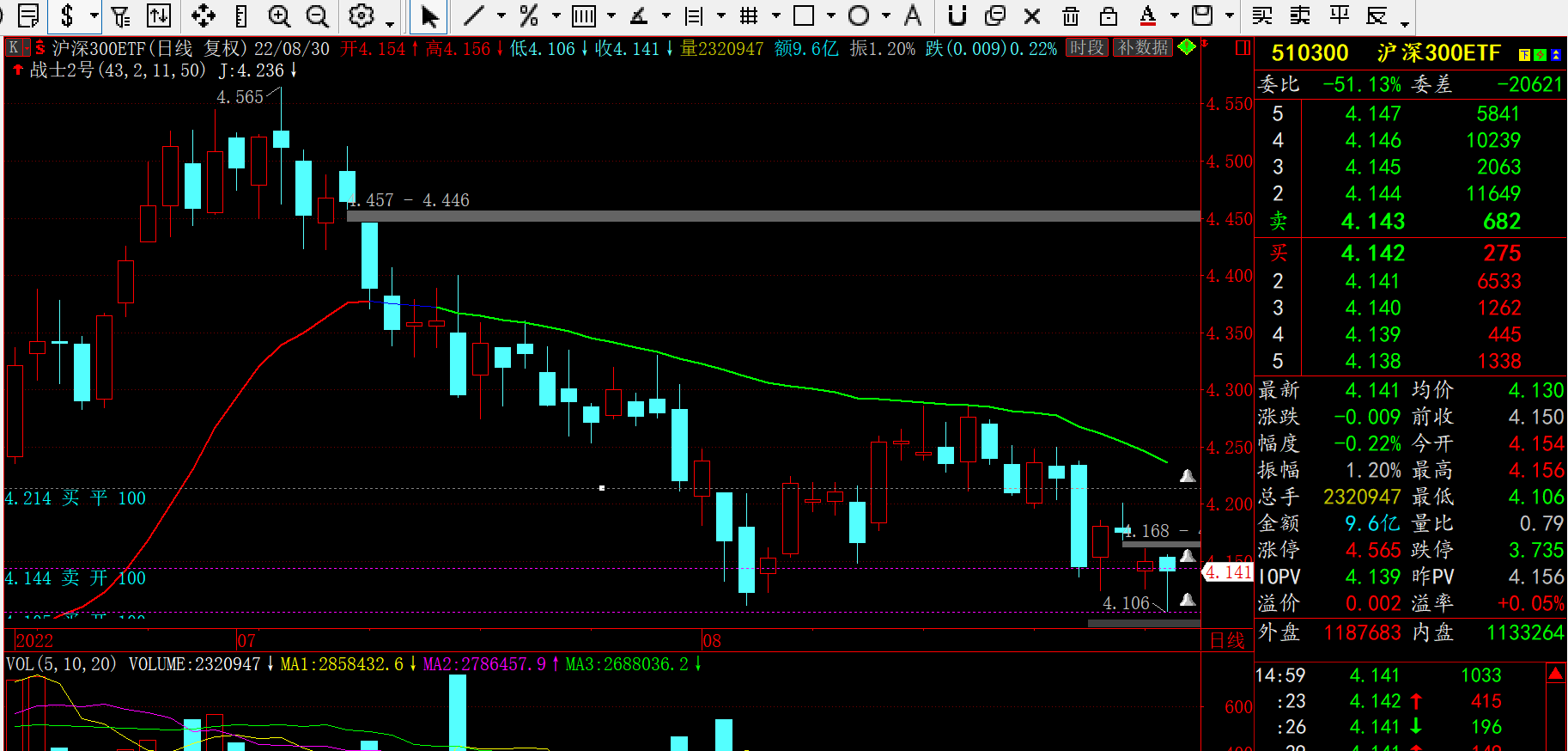Toggle the padlock lock drawings icon
This screenshot has width=1568, height=751.
click(x=1109, y=15)
